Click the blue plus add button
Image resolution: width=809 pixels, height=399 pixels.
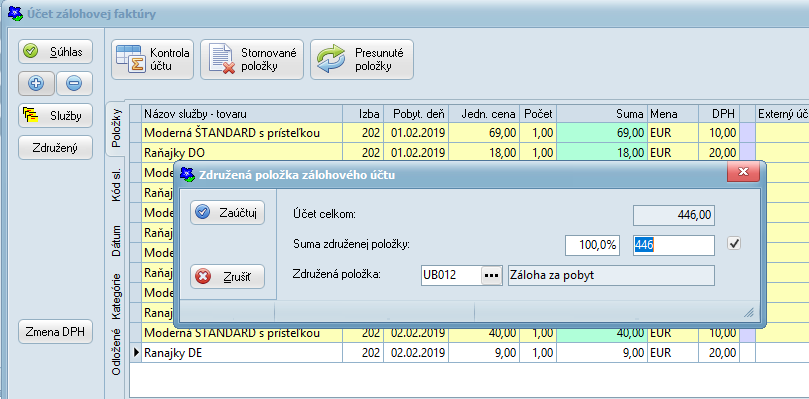[x=36, y=84]
